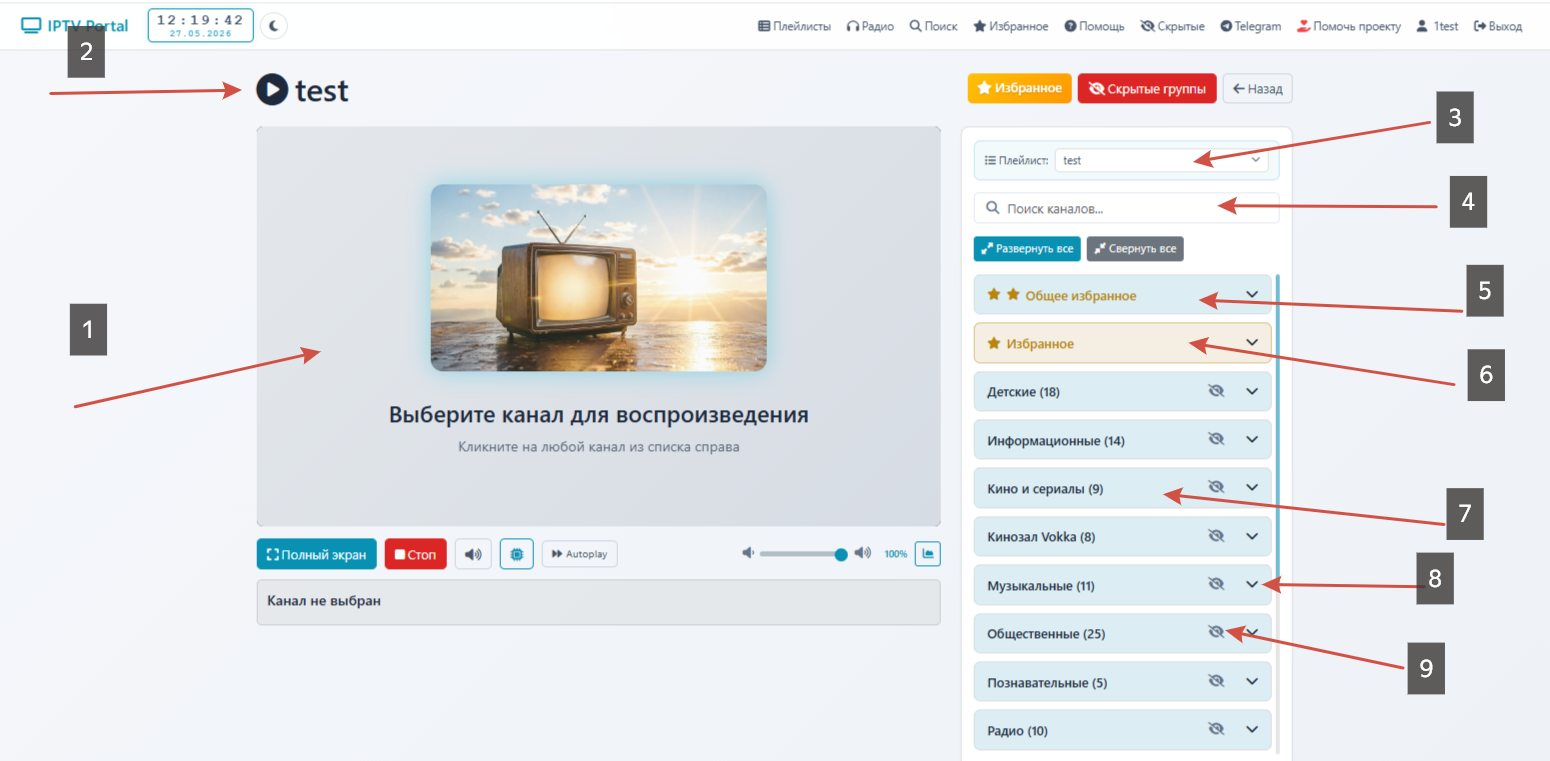
Task: Expand the Радио (10) group chevron
Action: [1252, 729]
